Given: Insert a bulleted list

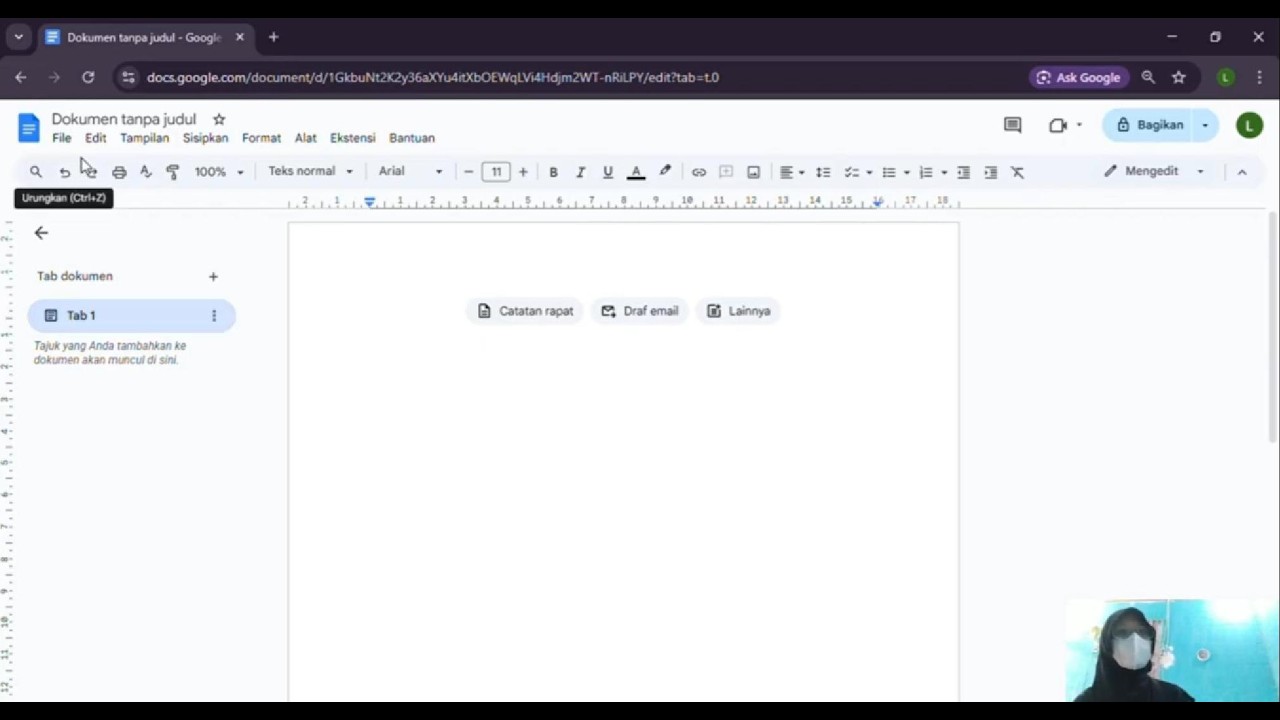Looking at the screenshot, I should click(888, 172).
